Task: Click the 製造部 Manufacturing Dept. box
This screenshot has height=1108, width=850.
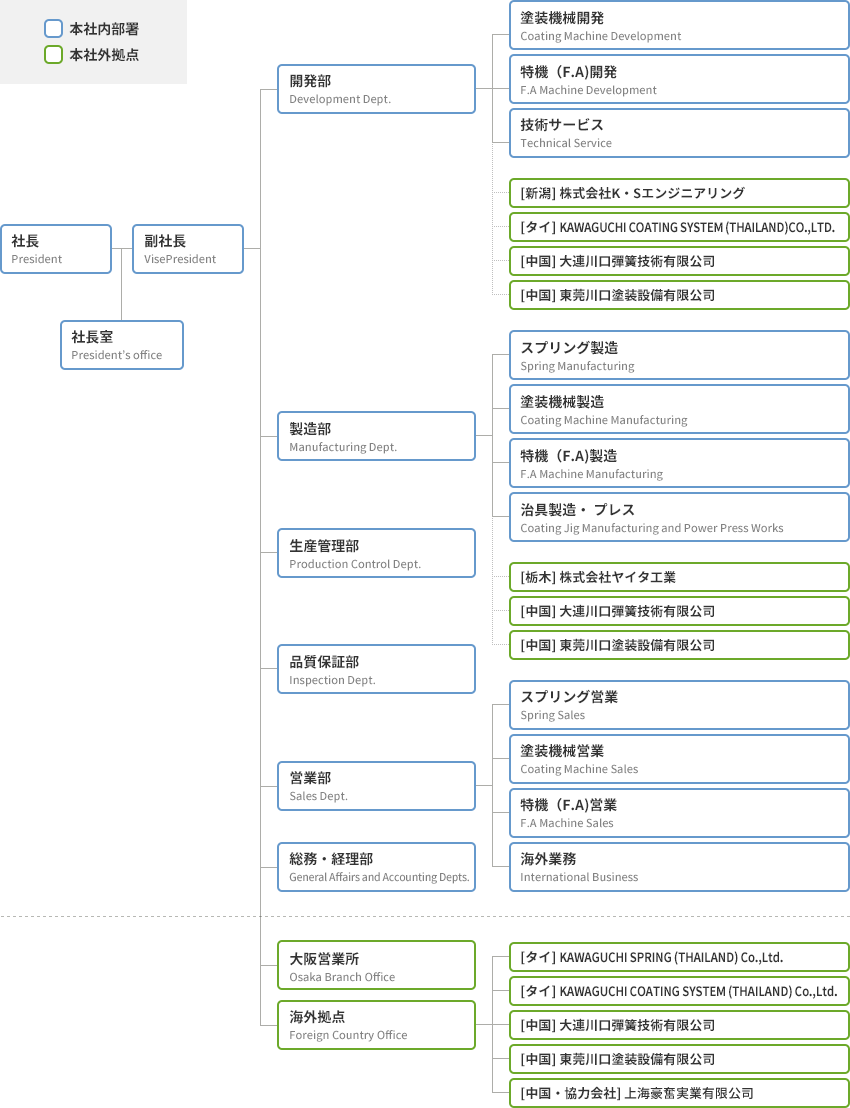Action: point(377,436)
